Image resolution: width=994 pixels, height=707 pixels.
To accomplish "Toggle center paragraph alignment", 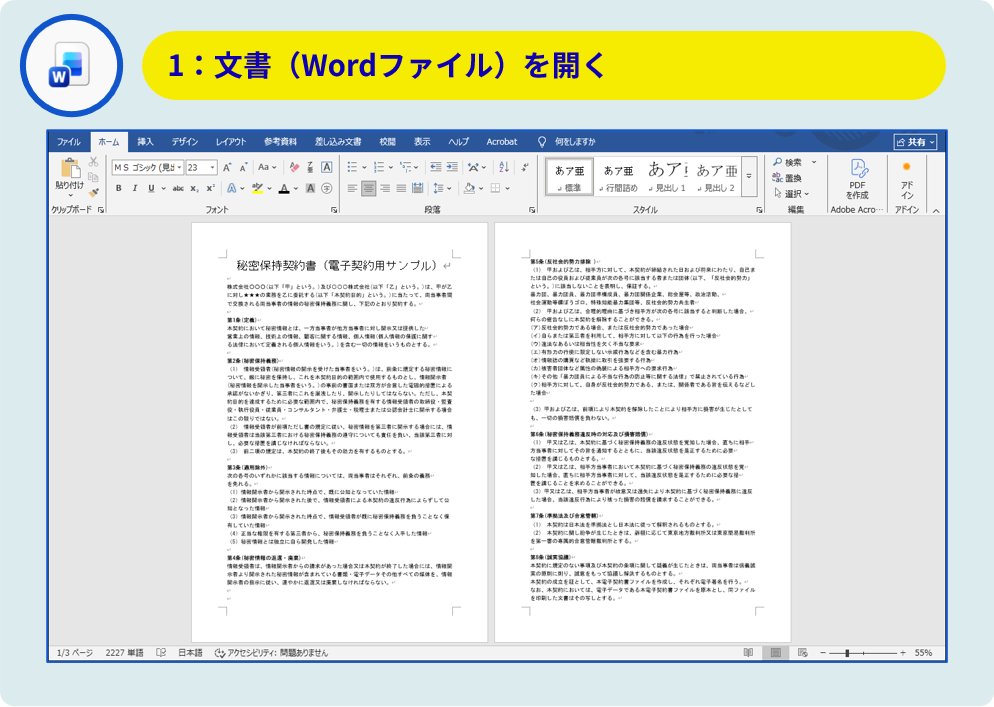I will 369,188.
